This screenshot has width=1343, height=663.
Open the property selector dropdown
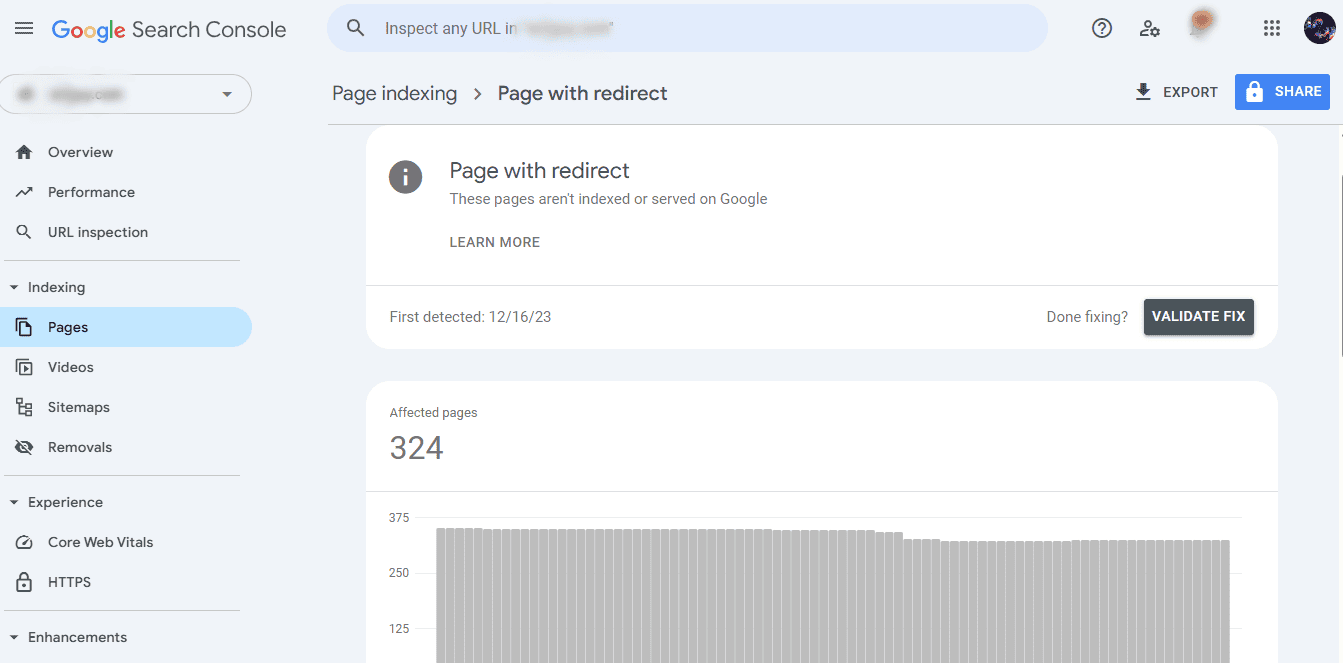125,94
